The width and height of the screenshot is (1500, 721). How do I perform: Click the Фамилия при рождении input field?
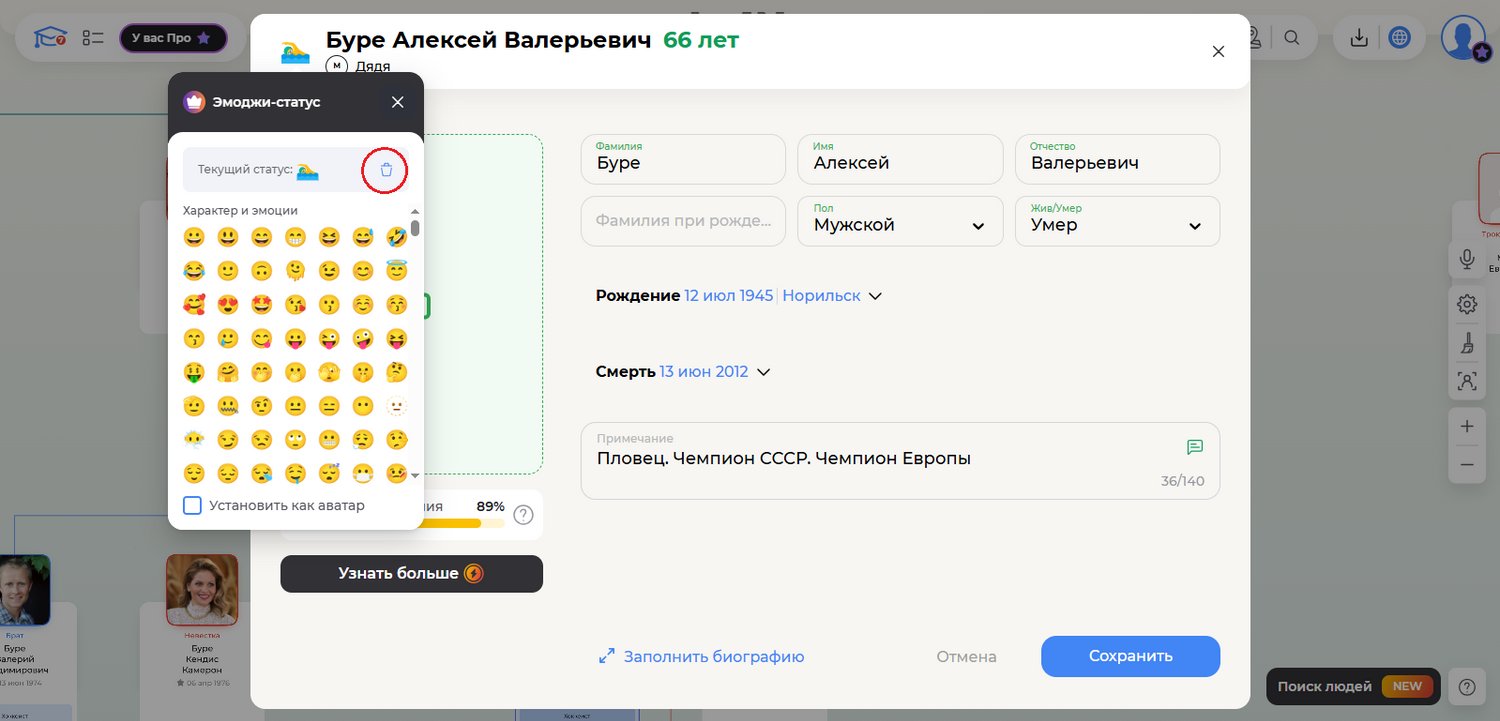point(683,221)
